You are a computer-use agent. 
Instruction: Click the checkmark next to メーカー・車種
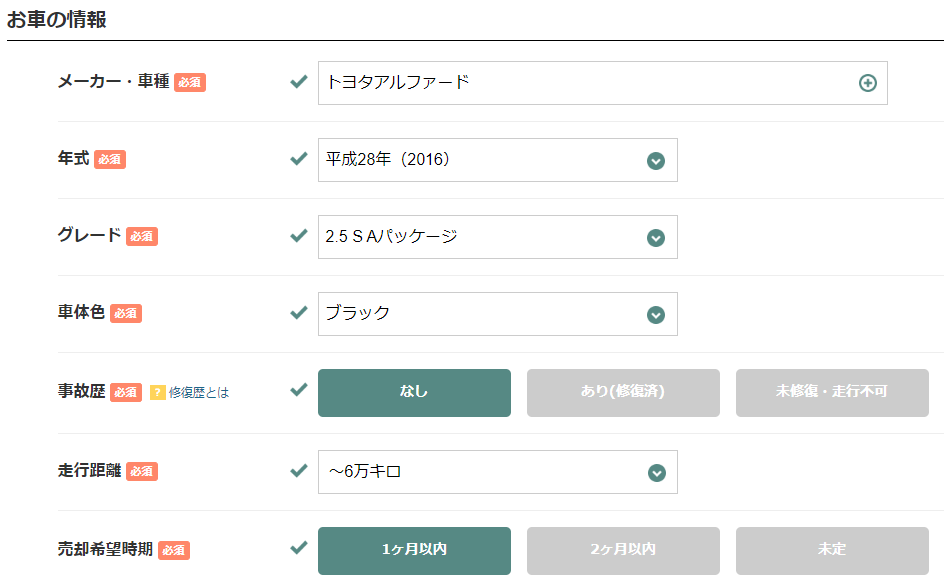(298, 82)
